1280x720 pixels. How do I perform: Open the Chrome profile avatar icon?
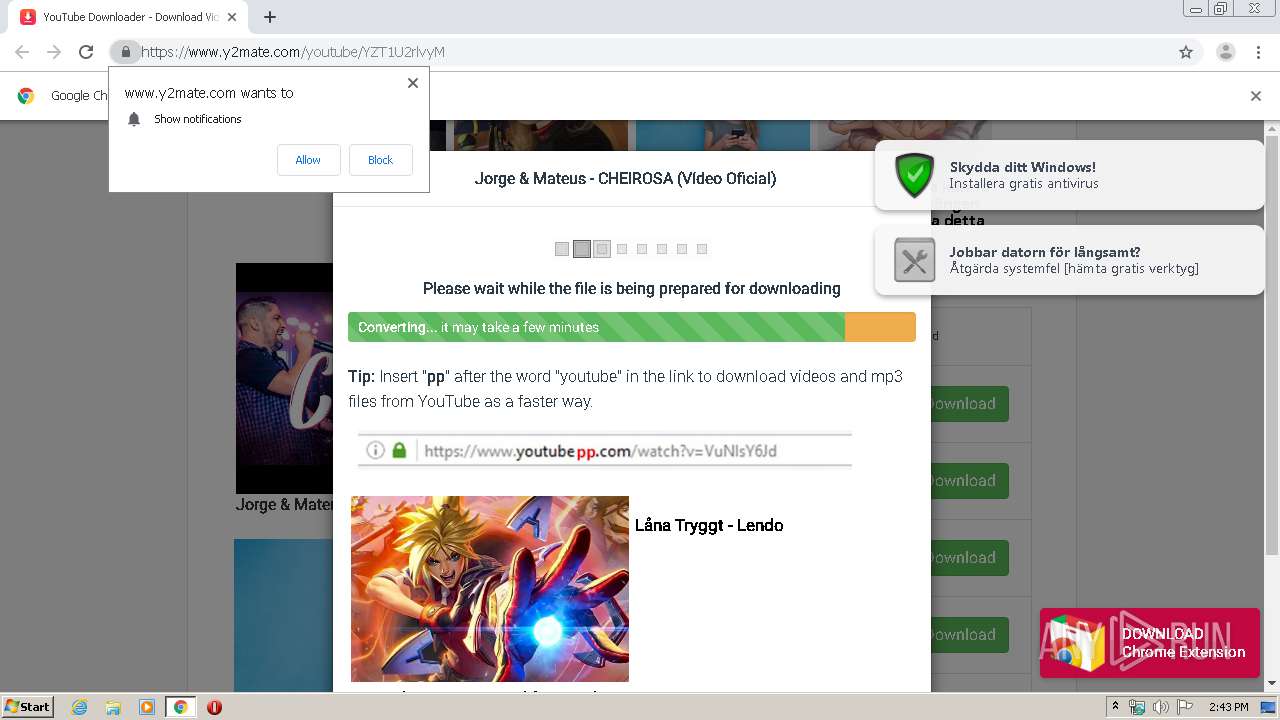pyautogui.click(x=1226, y=52)
